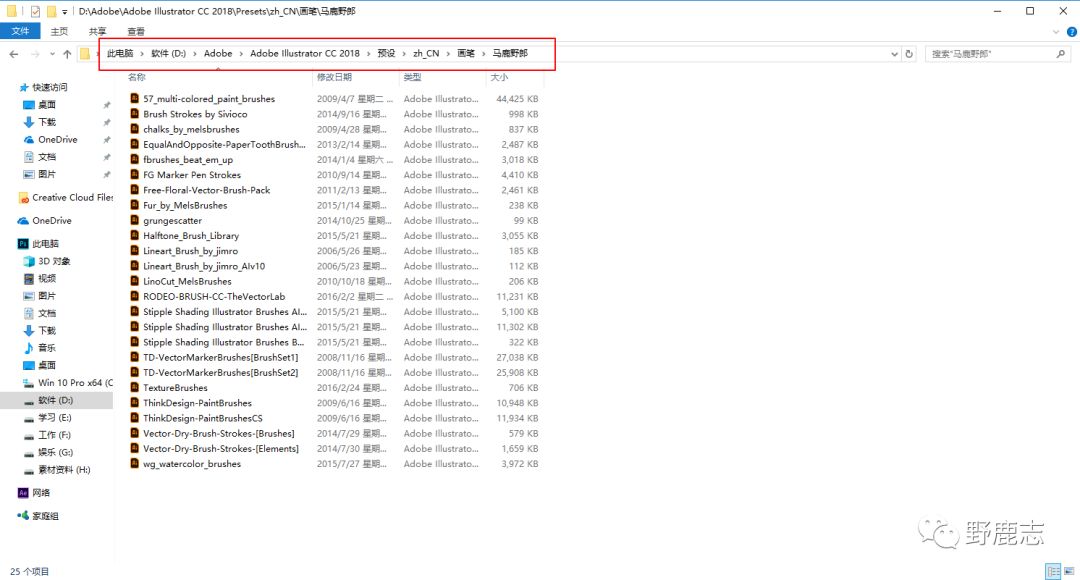Open 下载 under quick access
Viewport: 1080px width, 580px height.
[47, 122]
